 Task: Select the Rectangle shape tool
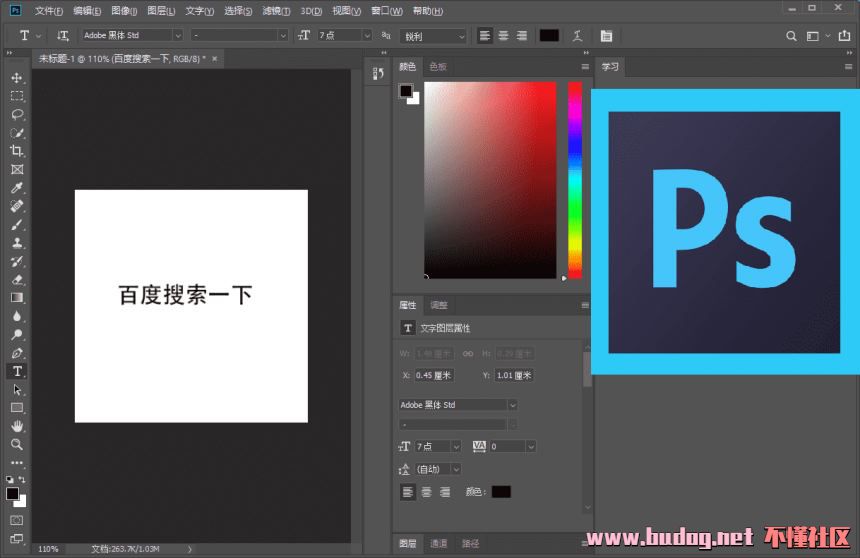tap(17, 408)
